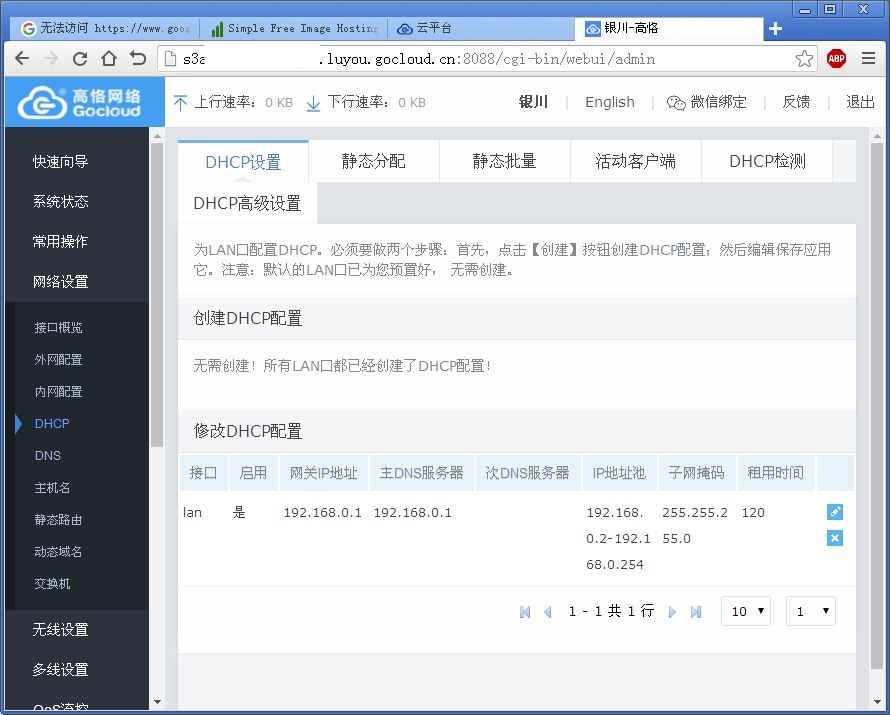The width and height of the screenshot is (890, 715).
Task: Open DHCP高级设置 sub-tab
Action: pyautogui.click(x=247, y=203)
